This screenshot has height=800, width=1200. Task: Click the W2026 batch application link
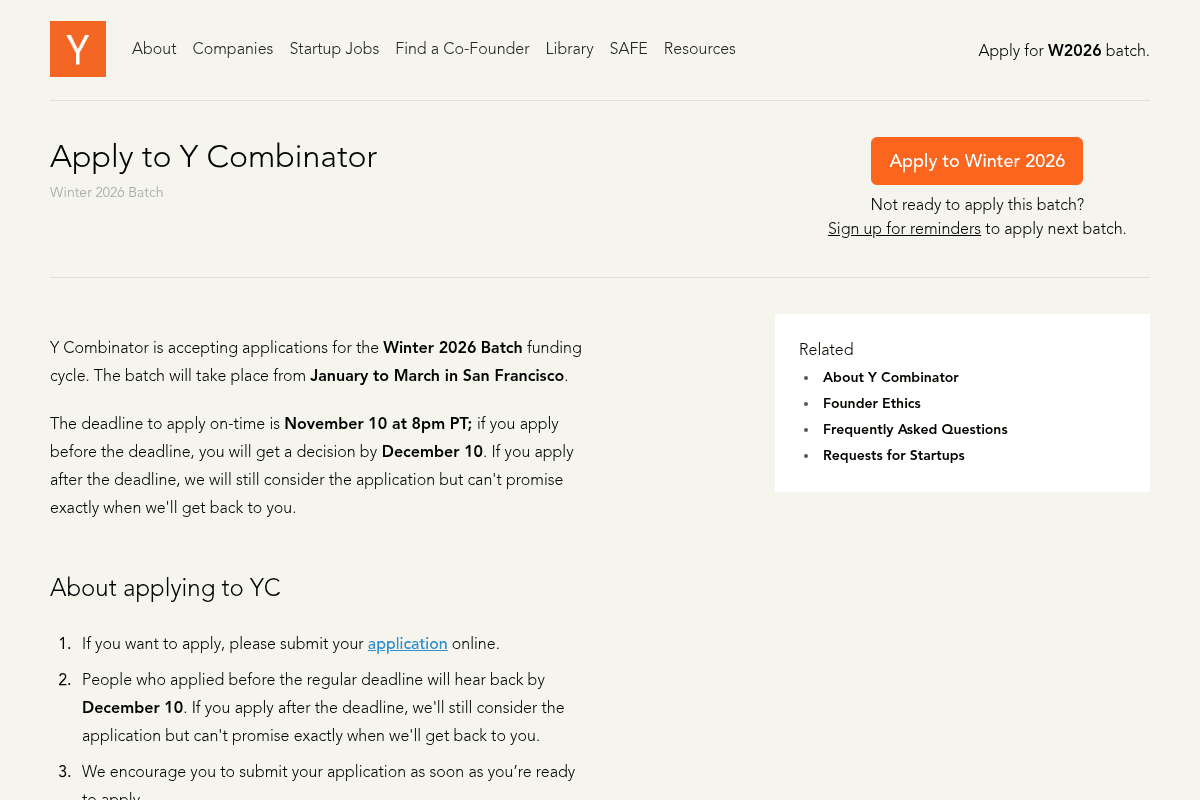pyautogui.click(x=1074, y=49)
